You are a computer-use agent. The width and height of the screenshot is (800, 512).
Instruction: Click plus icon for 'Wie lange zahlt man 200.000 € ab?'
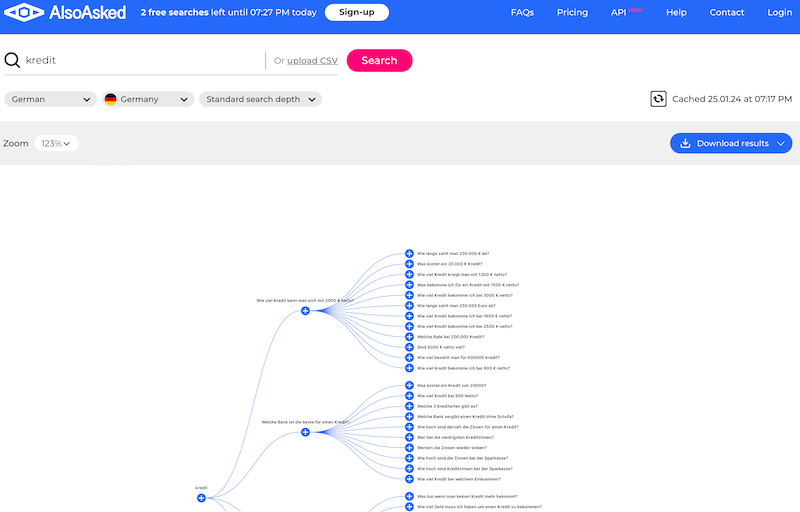(x=409, y=253)
